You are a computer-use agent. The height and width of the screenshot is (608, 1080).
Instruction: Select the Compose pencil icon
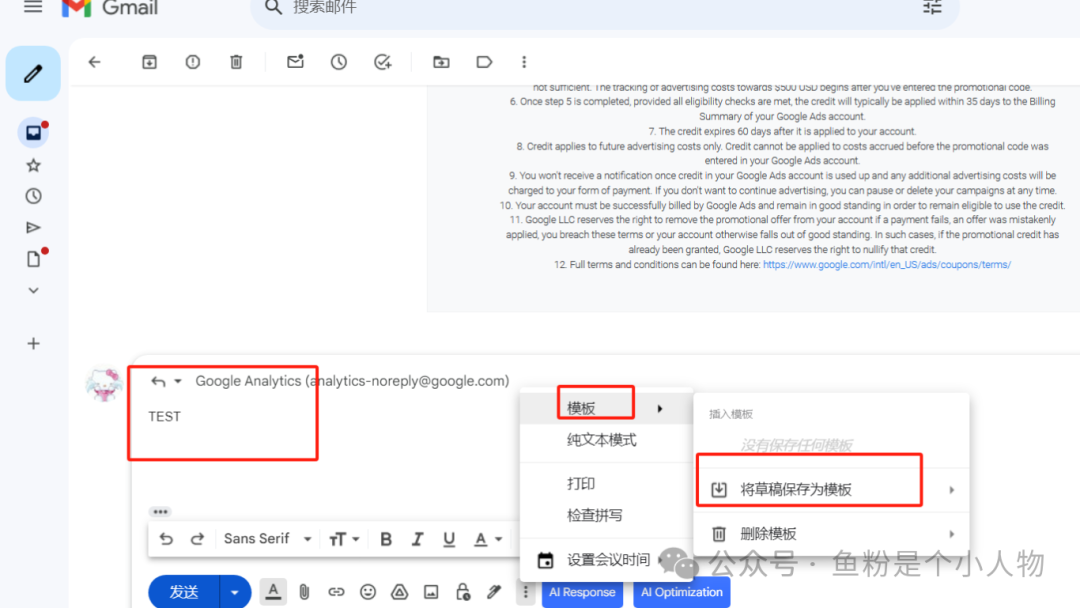[x=33, y=73]
